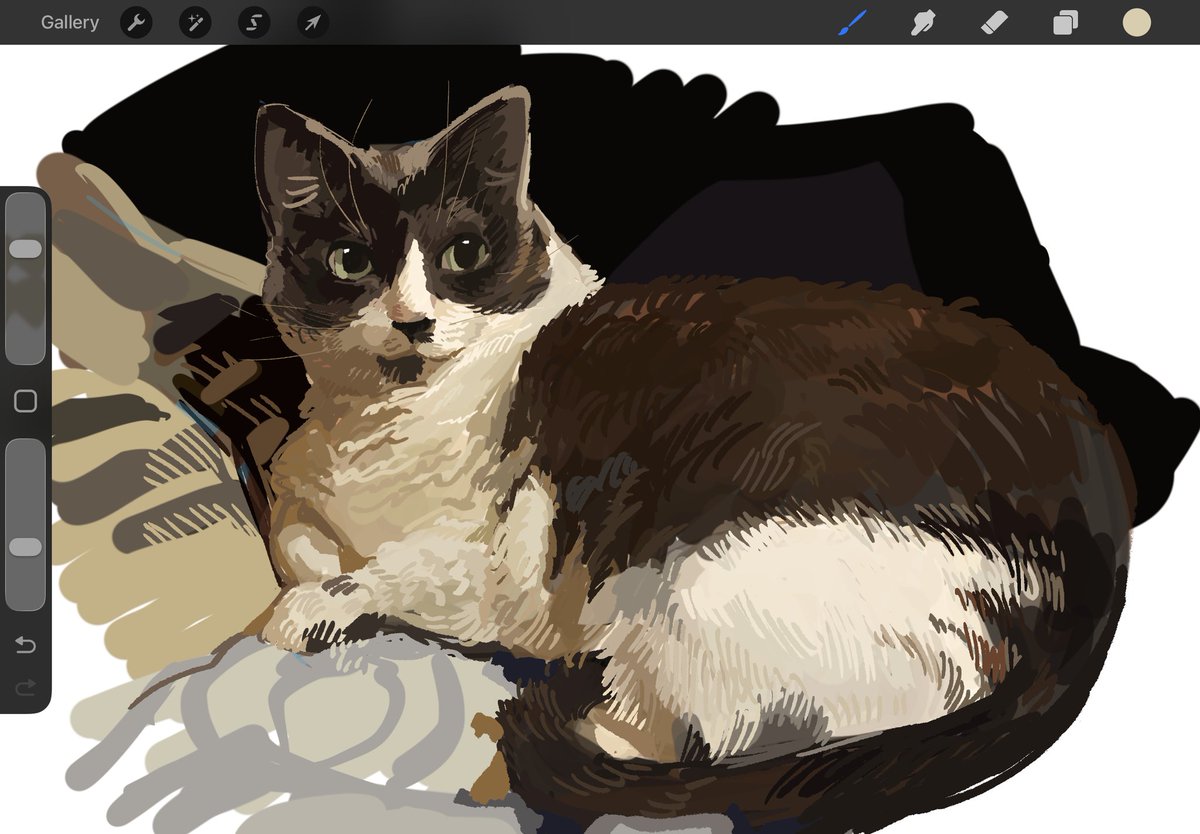
Task: Select the Smudge finger tool
Action: [x=923, y=22]
